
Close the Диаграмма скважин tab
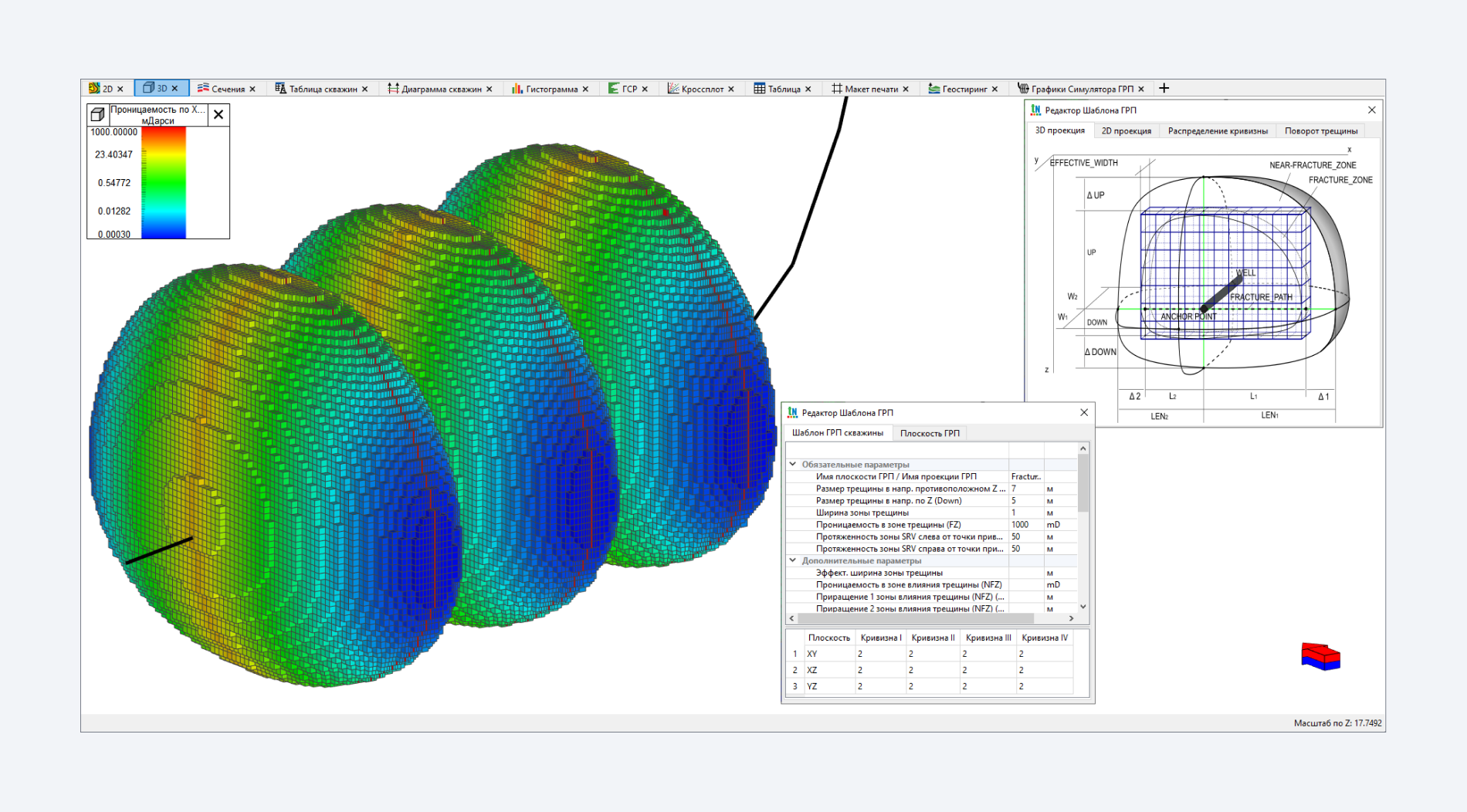click(x=490, y=89)
